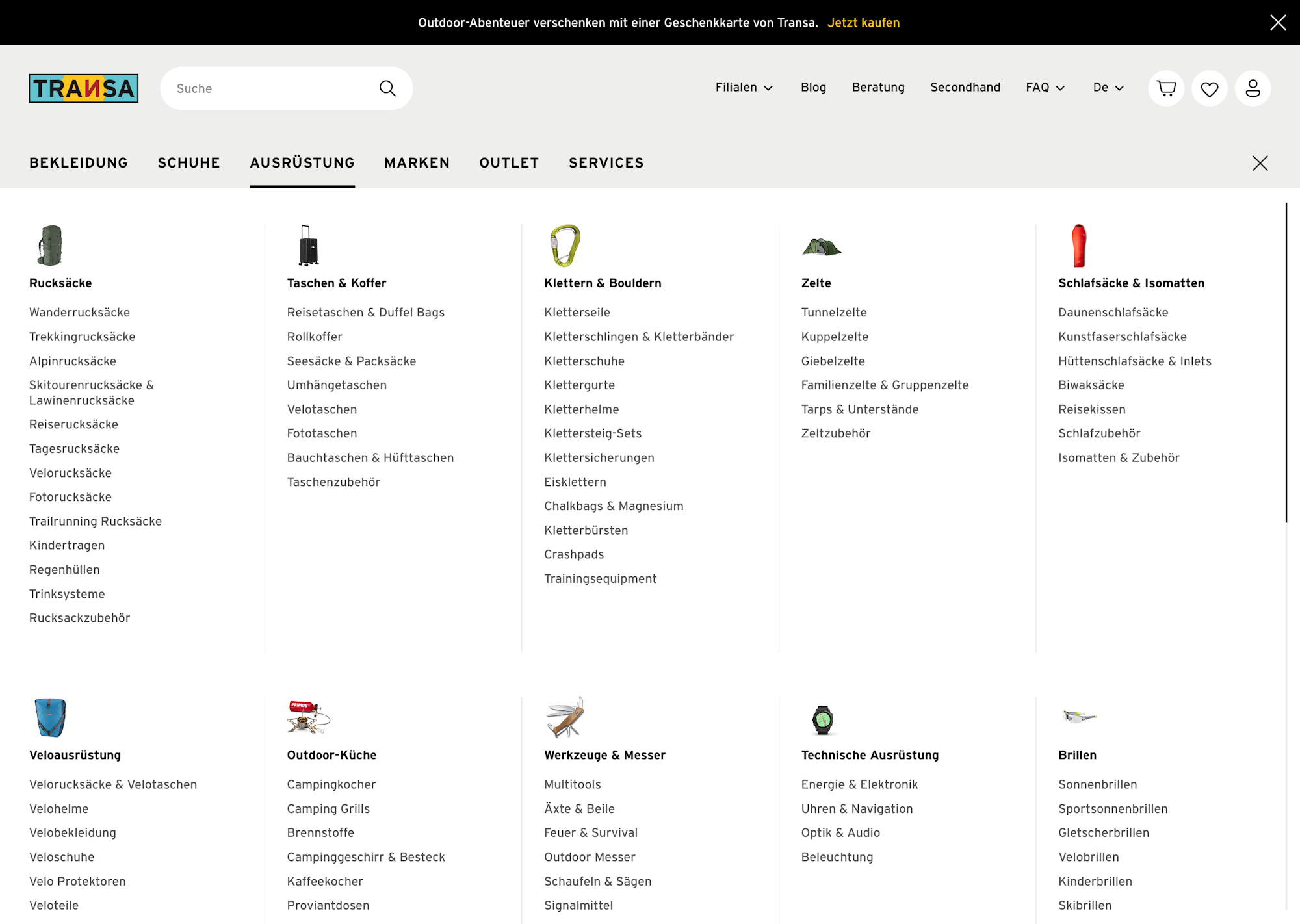Choose Familienzelte & Gruppenzelte
The image size is (1300, 924).
click(885, 385)
